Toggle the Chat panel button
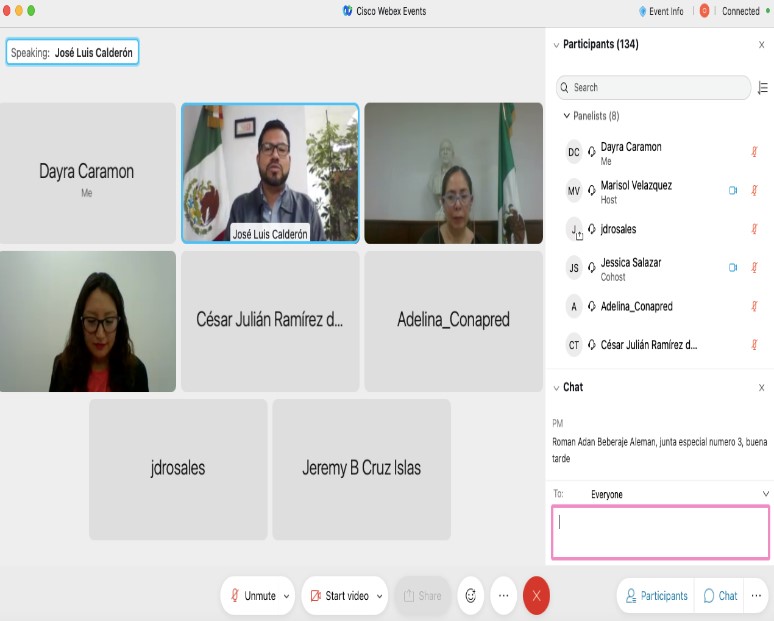The height and width of the screenshot is (621, 774). coord(720,596)
